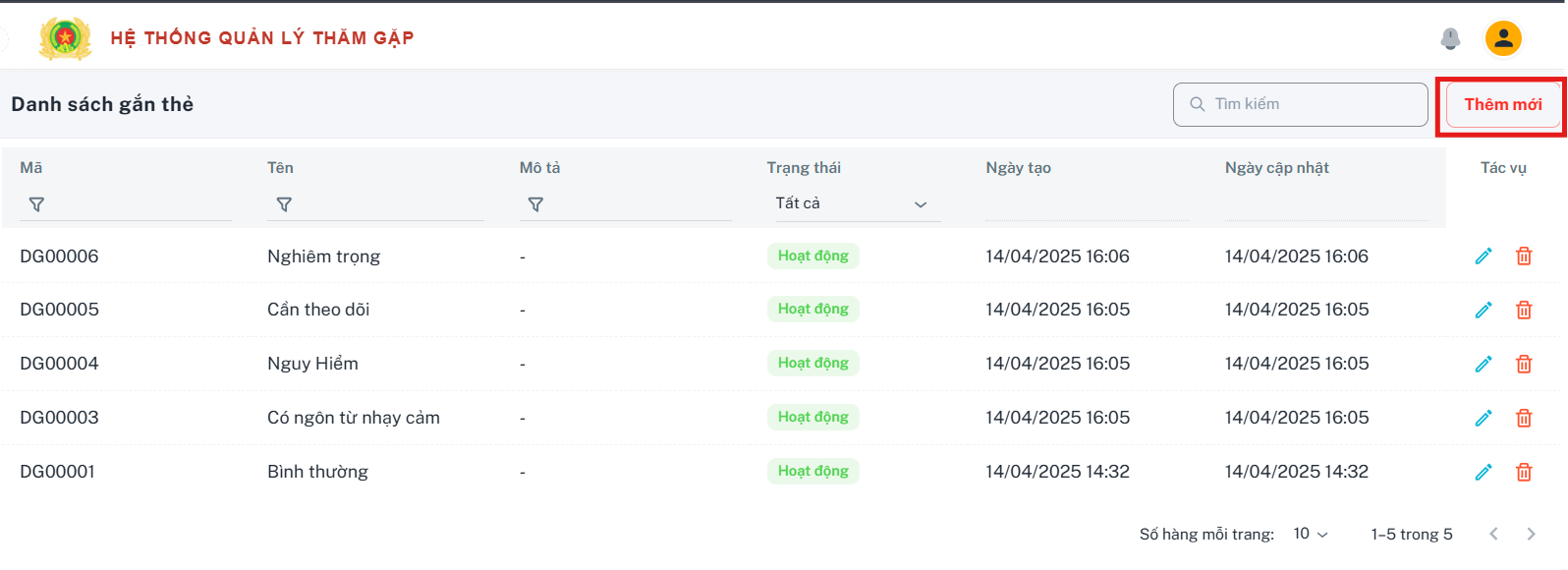Go to the previous page arrow

pyautogui.click(x=1493, y=534)
